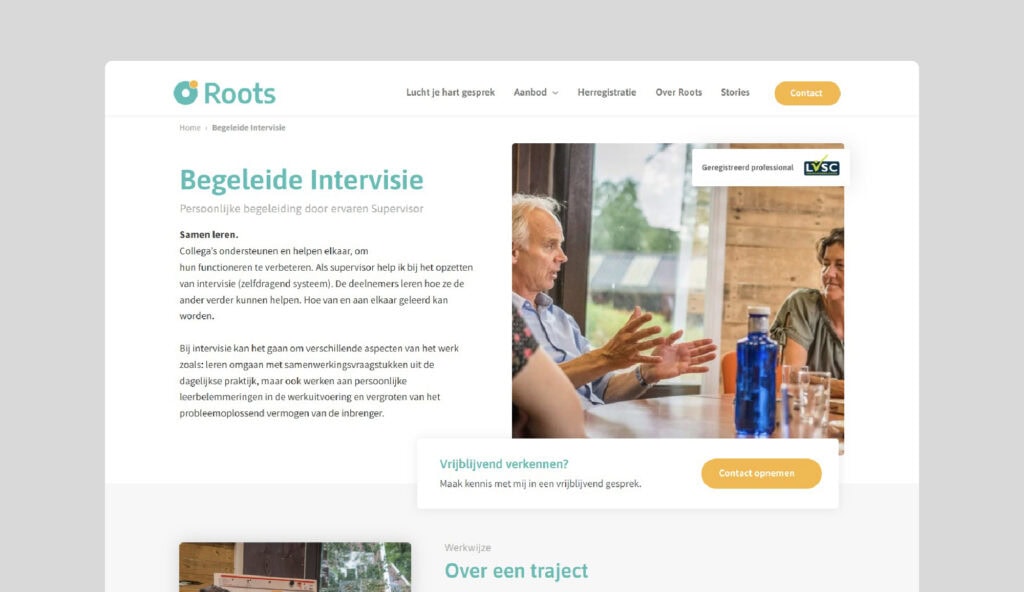1024x592 pixels.
Task: Open the Aanbod menu item
Action: [x=530, y=92]
